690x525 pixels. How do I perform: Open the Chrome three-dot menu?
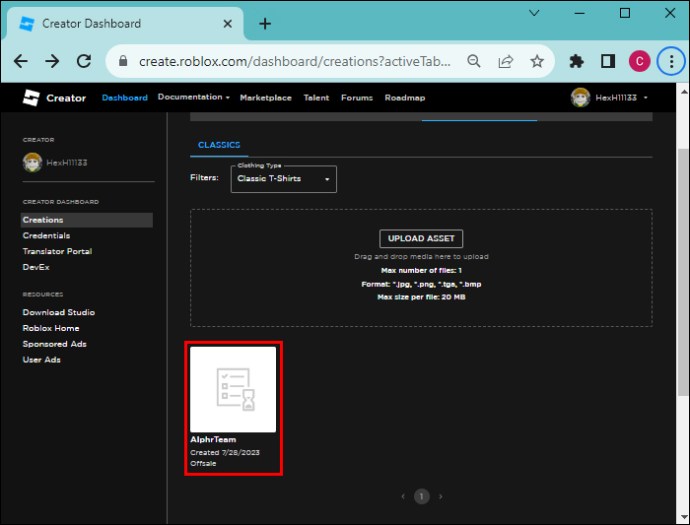[x=671, y=61]
